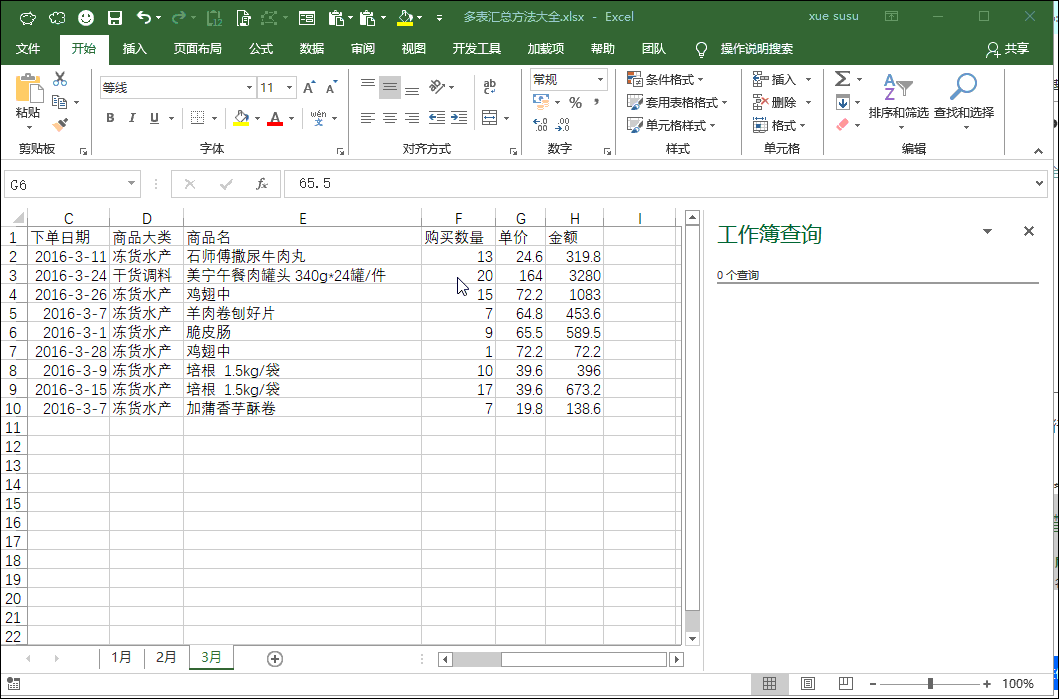Toggle Middle Align
Image resolution: width=1059 pixels, height=699 pixels.
pyautogui.click(x=390, y=87)
